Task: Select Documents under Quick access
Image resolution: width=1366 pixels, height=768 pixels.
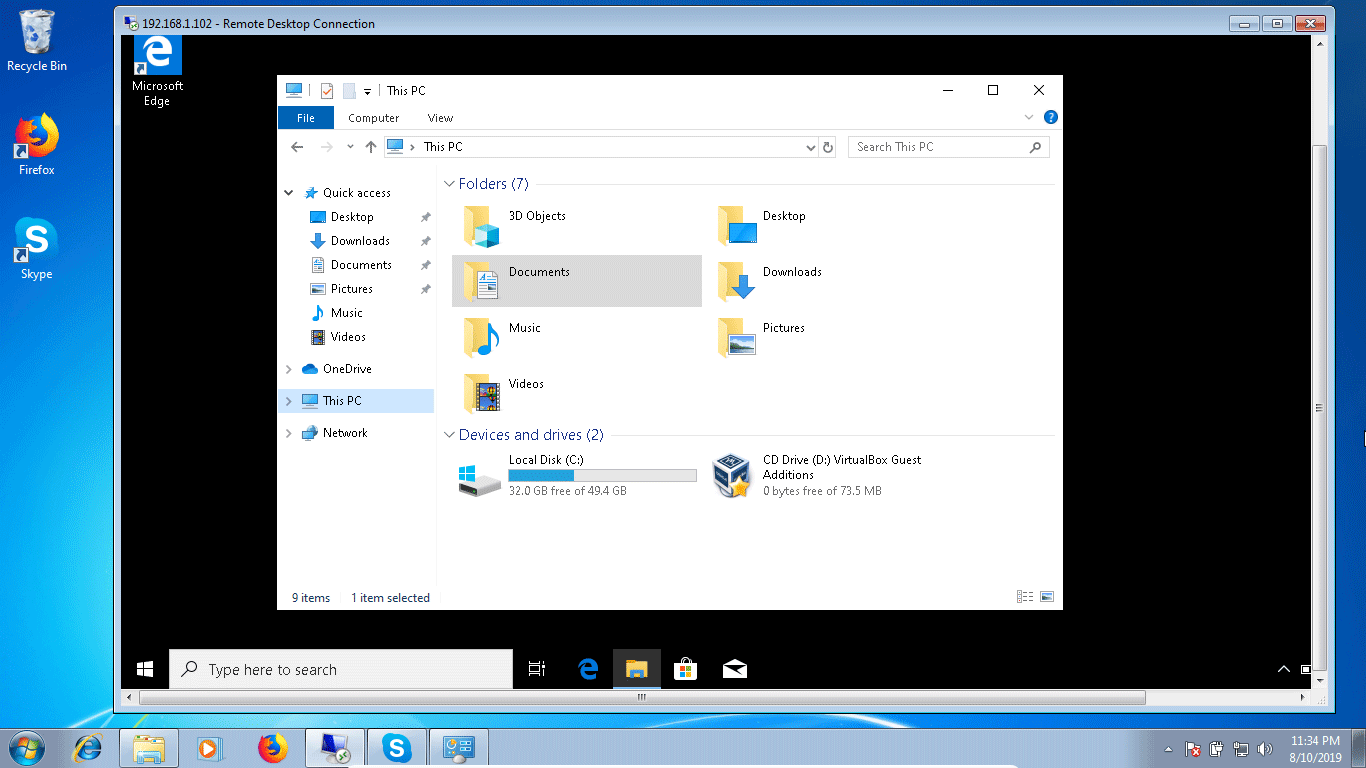Action: [x=361, y=265]
